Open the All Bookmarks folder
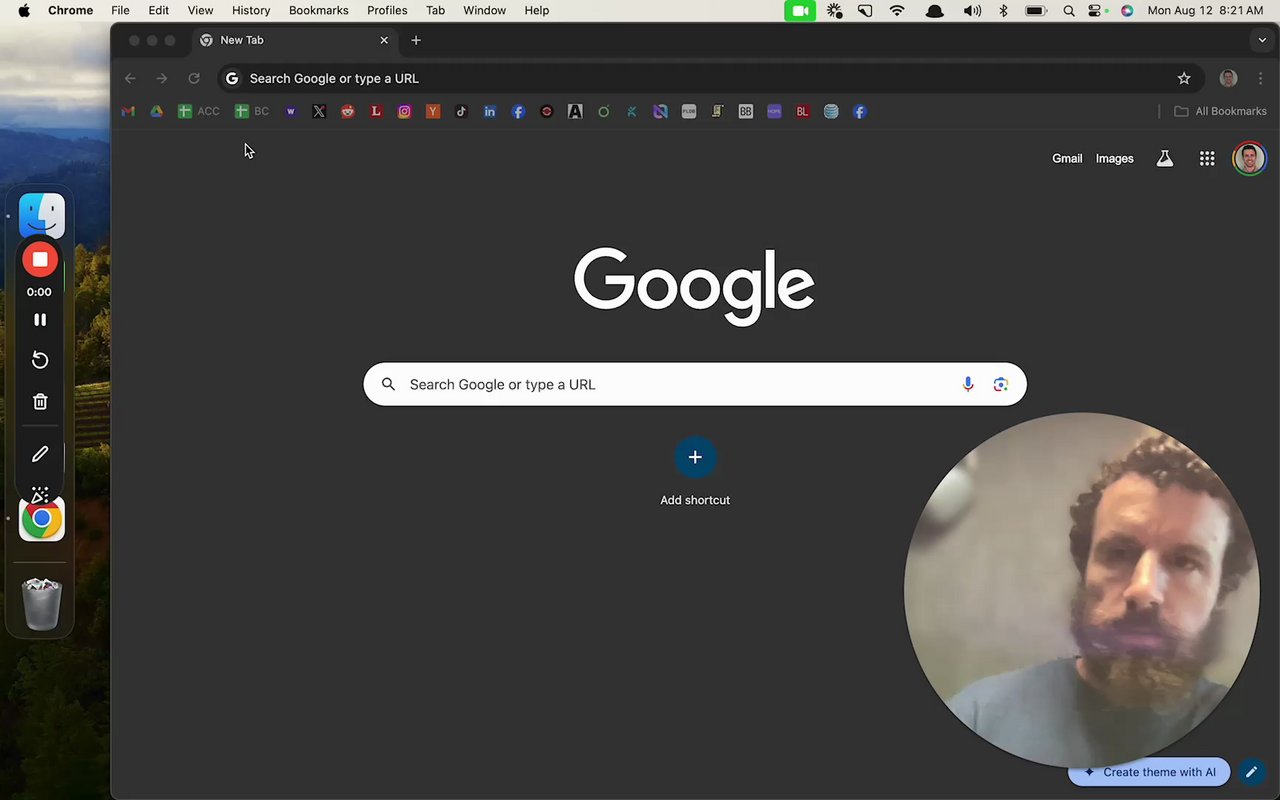 pos(1220,112)
